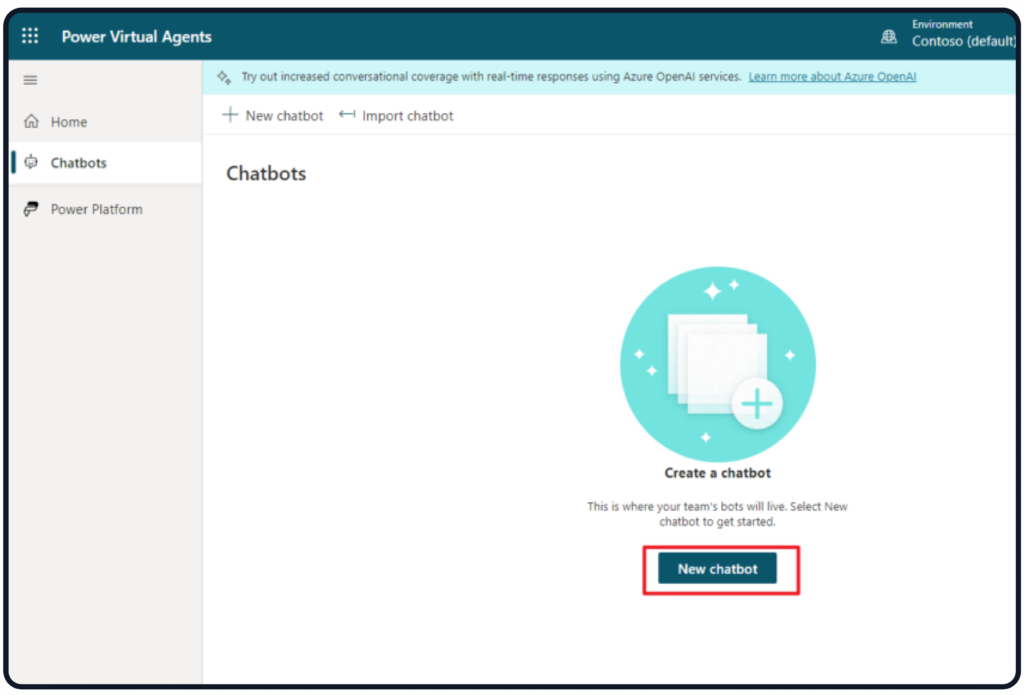The image size is (1024, 695).
Task: Click Import chatbot in the command bar
Action: pyautogui.click(x=396, y=116)
